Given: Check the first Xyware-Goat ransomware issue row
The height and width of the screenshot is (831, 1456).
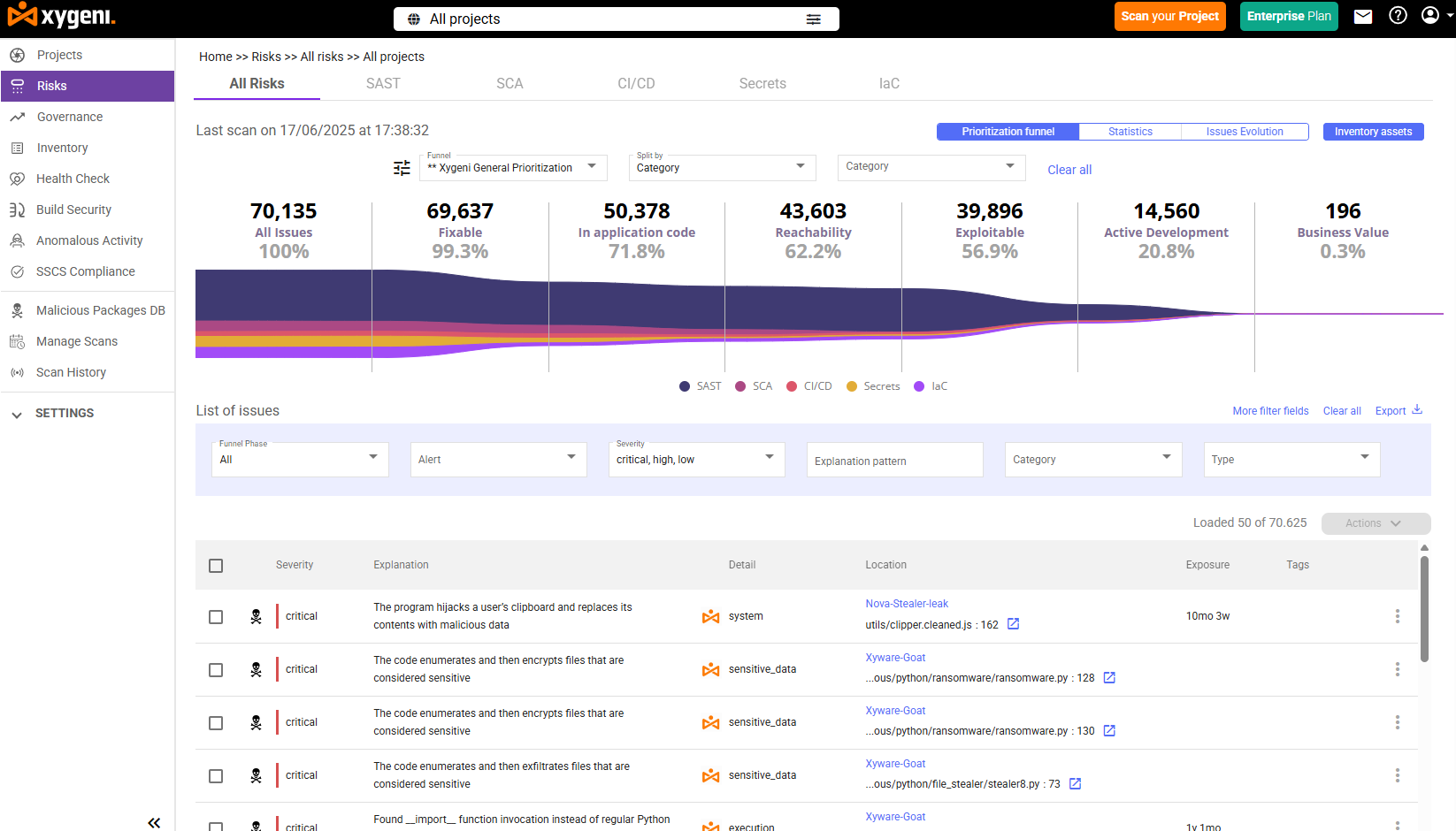Looking at the screenshot, I should click(216, 669).
